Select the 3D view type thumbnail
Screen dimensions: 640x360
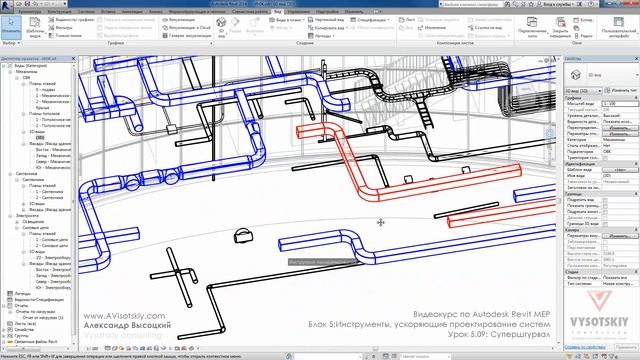576,75
